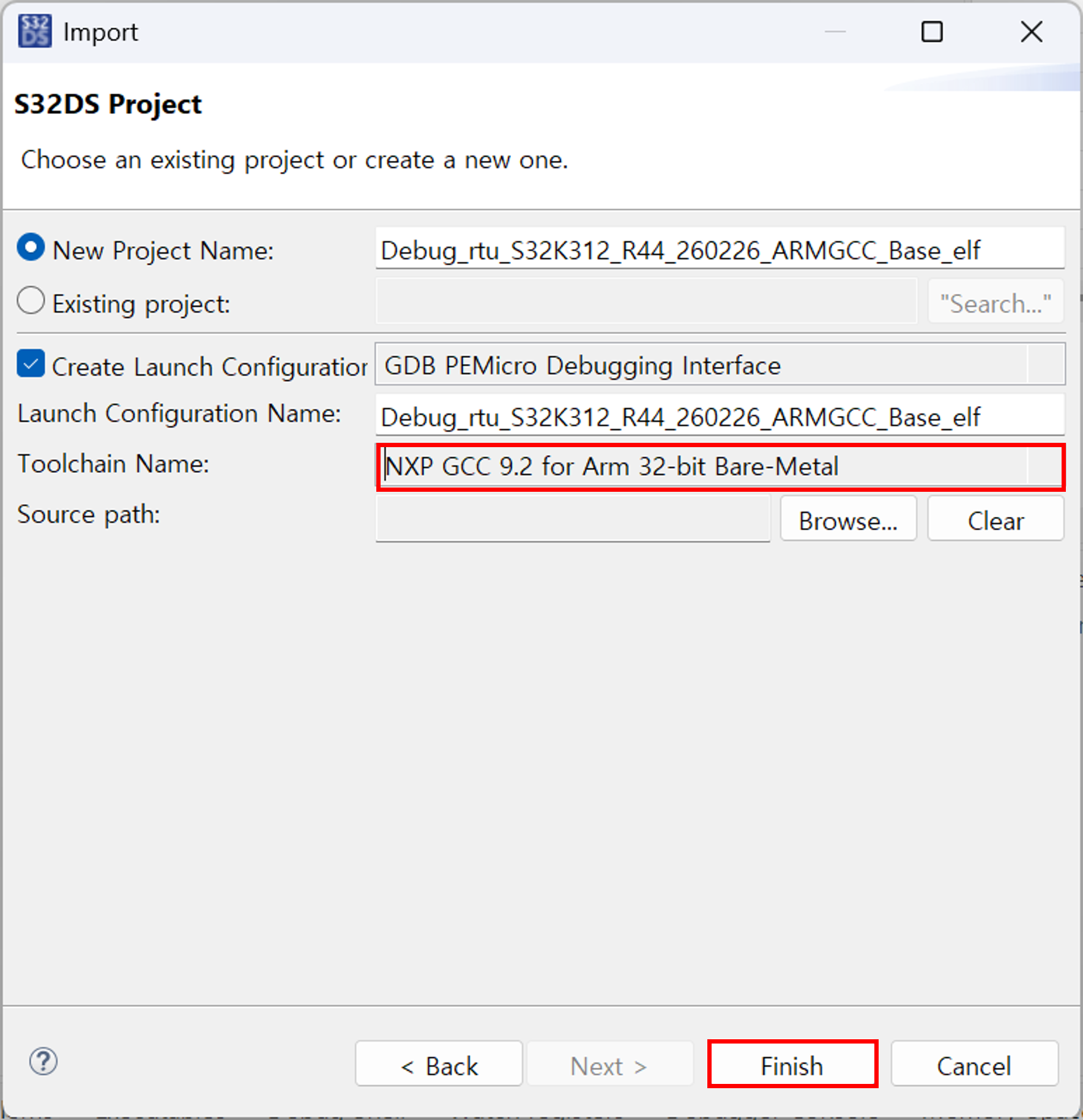The height and width of the screenshot is (1120, 1083).
Task: Uncheck Create Launch Configuration checkbox
Action: (31, 364)
